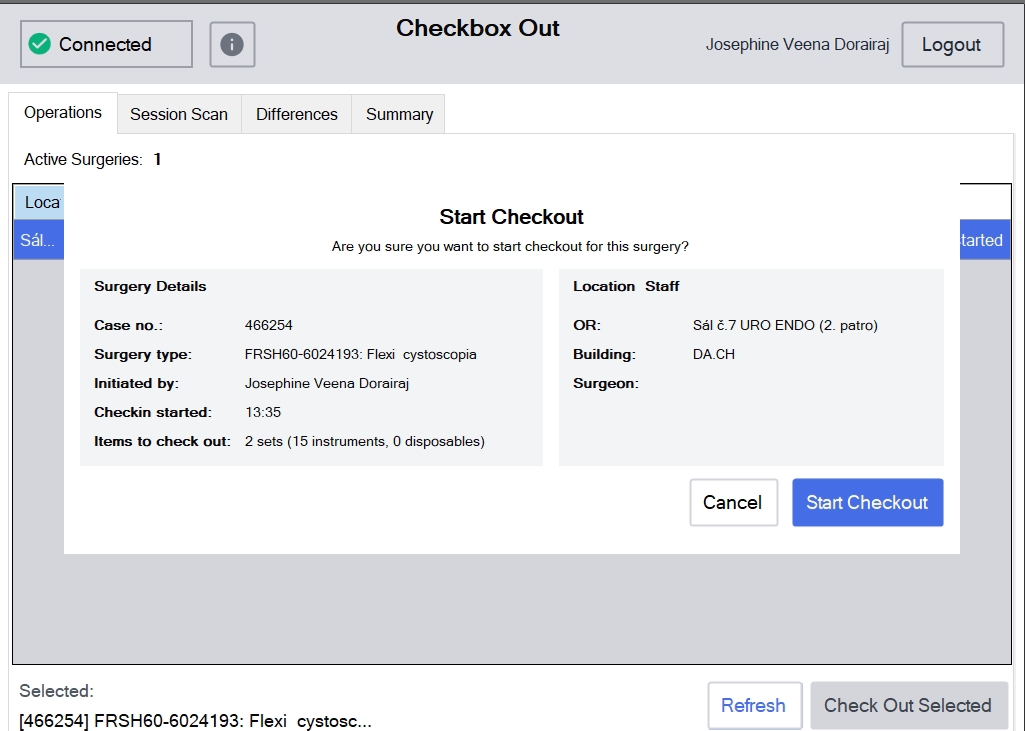
Task: Click case number 466254 in the dialog
Action: pos(269,325)
